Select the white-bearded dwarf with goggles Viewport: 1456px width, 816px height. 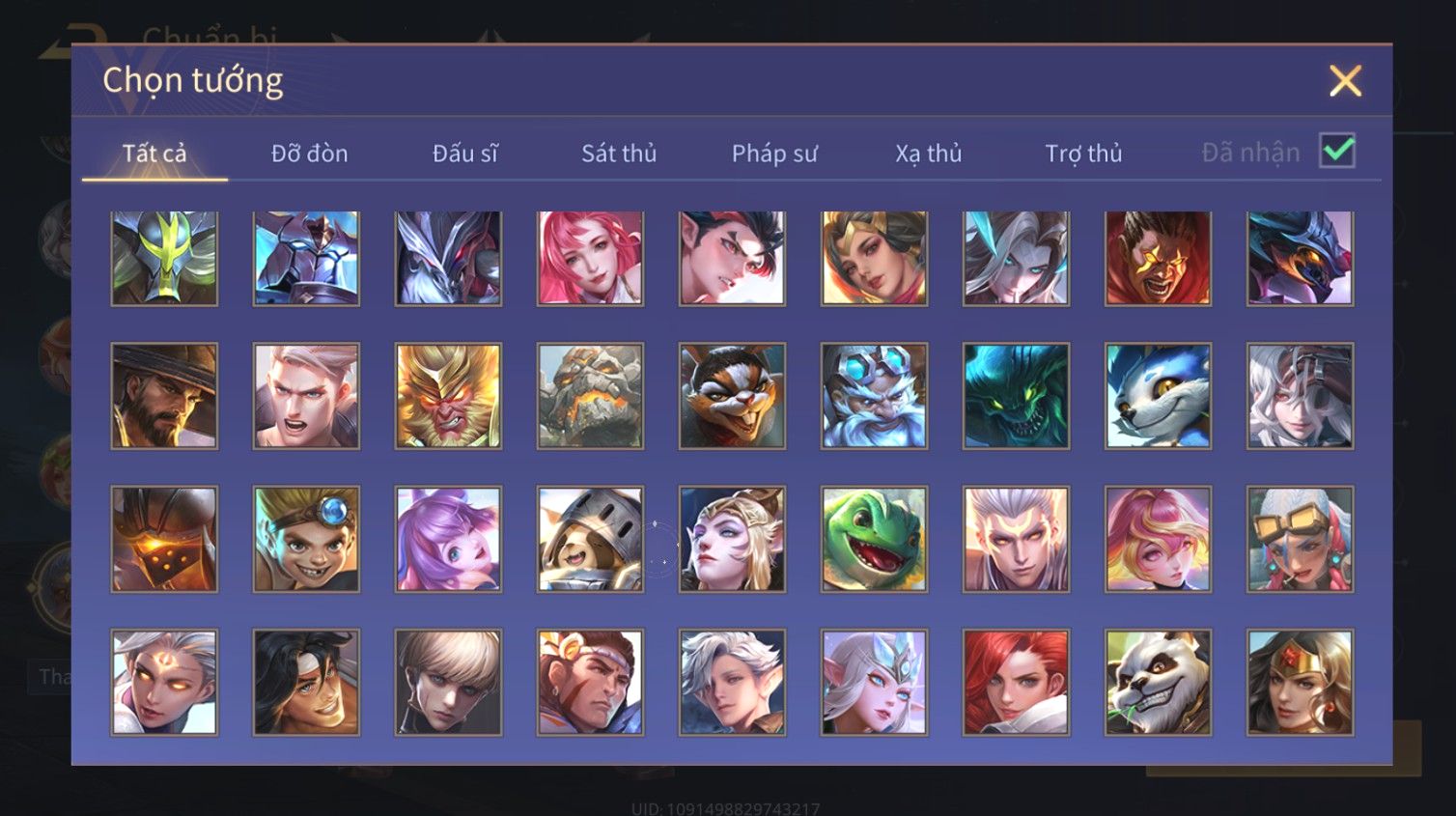coord(874,396)
